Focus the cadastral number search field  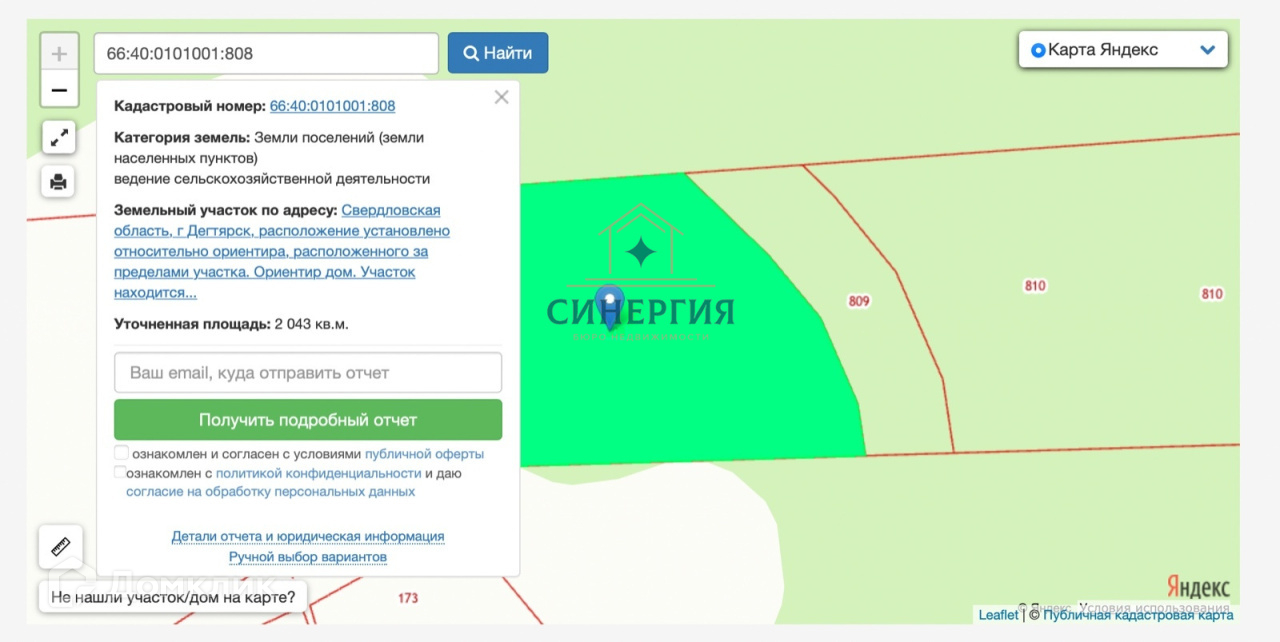click(266, 53)
